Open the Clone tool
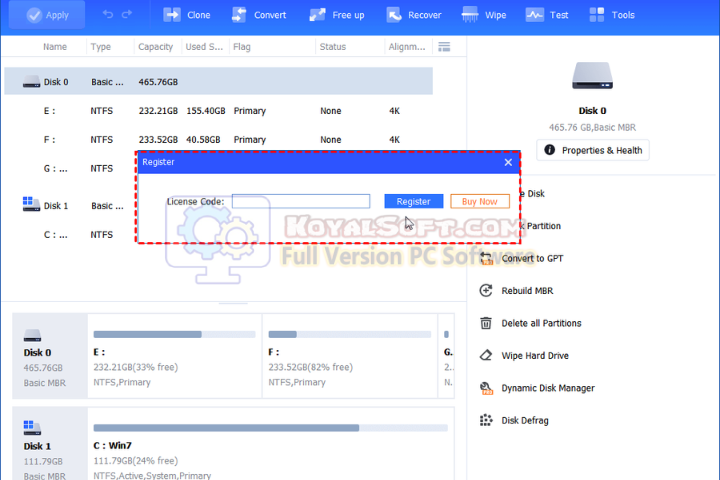 click(x=186, y=15)
